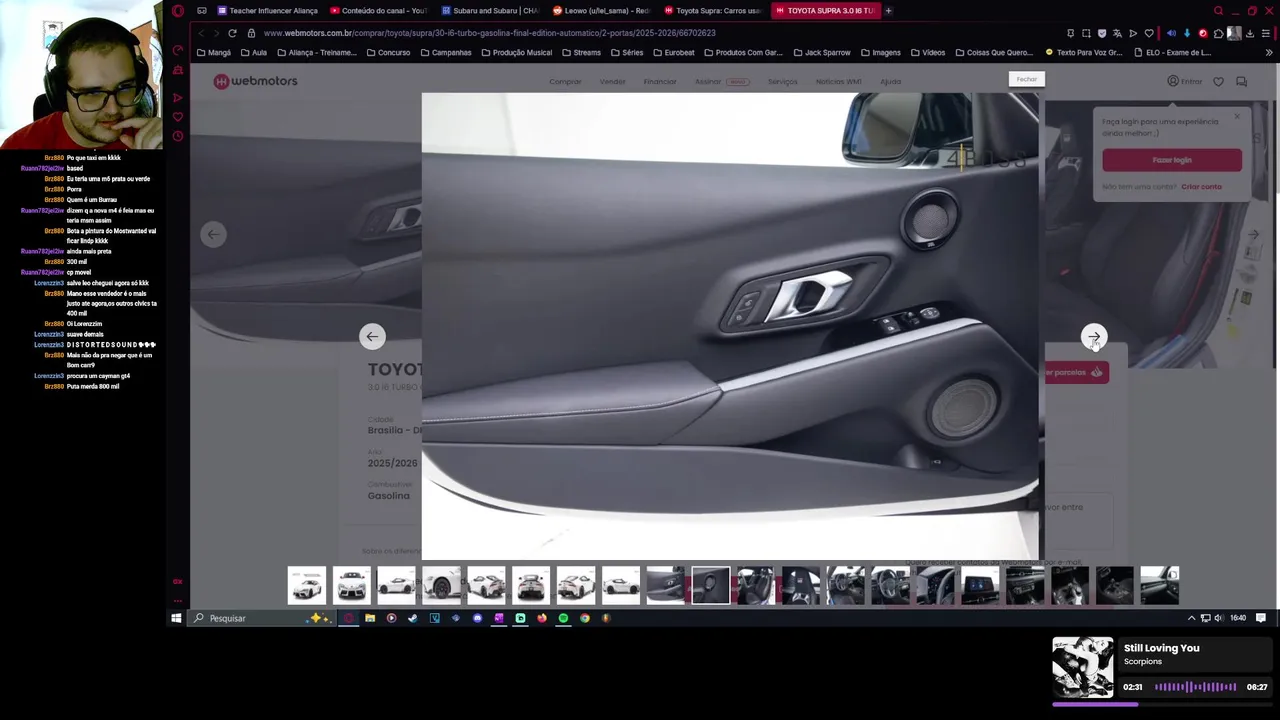Open the Financiar menu

coord(660,82)
